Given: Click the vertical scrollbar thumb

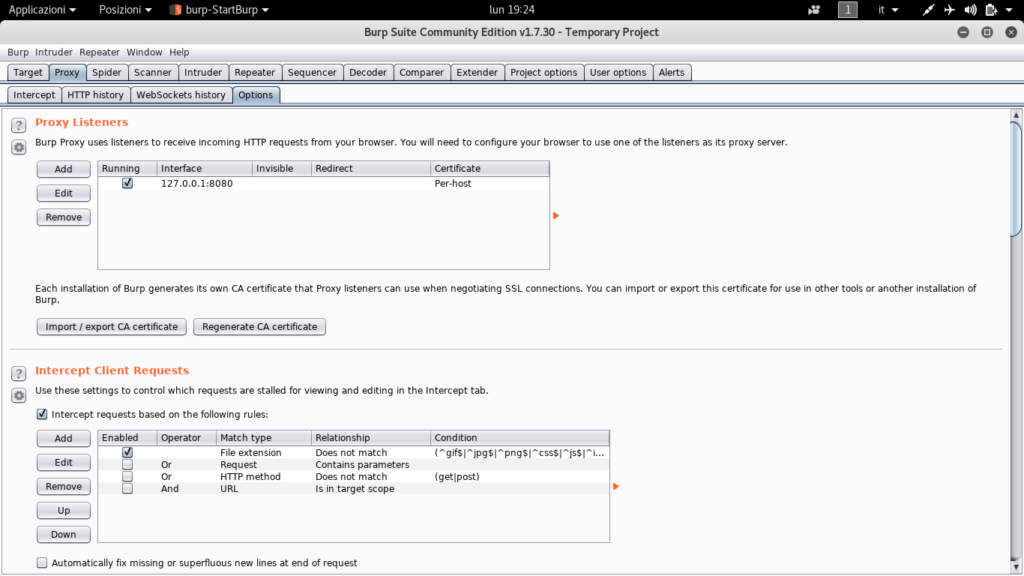Looking at the screenshot, I should [x=1016, y=178].
